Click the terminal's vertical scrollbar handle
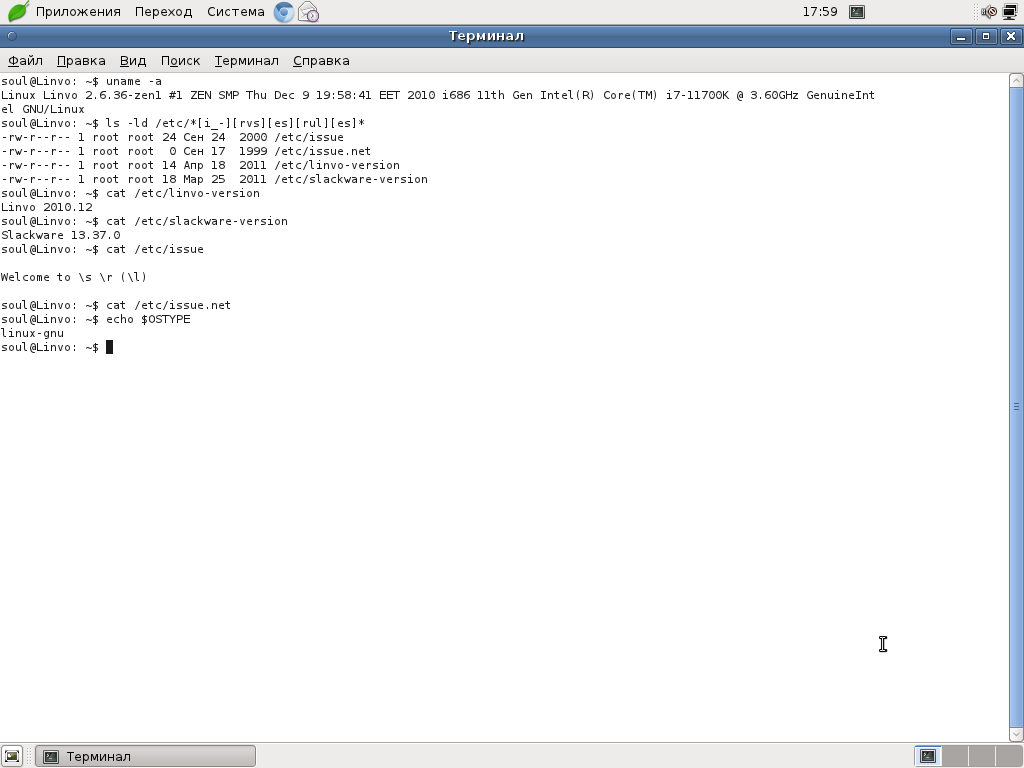Viewport: 1024px width, 768px height. (x=1016, y=407)
